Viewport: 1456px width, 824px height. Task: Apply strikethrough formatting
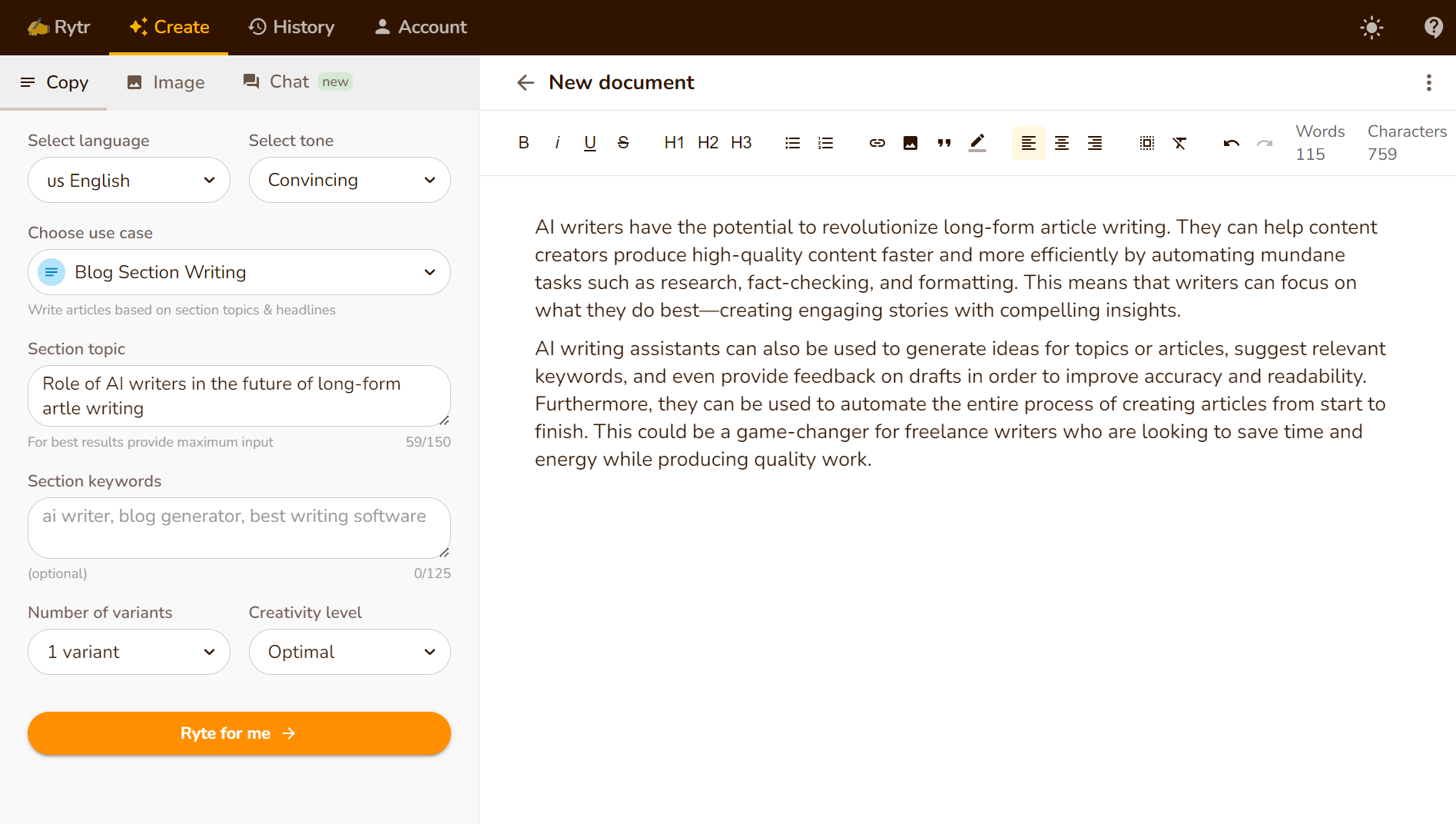pos(623,143)
